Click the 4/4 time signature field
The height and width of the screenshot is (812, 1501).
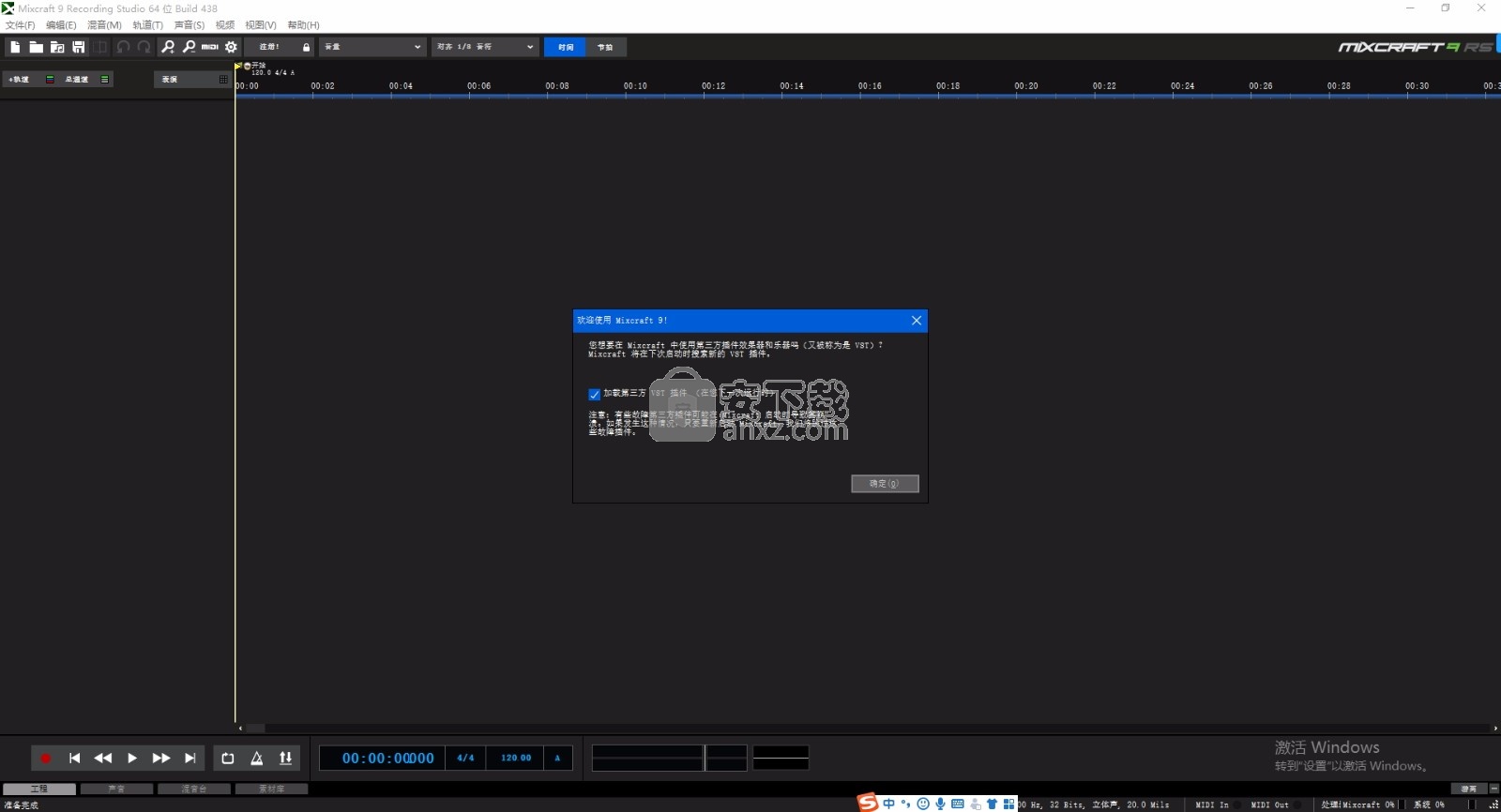(x=465, y=759)
